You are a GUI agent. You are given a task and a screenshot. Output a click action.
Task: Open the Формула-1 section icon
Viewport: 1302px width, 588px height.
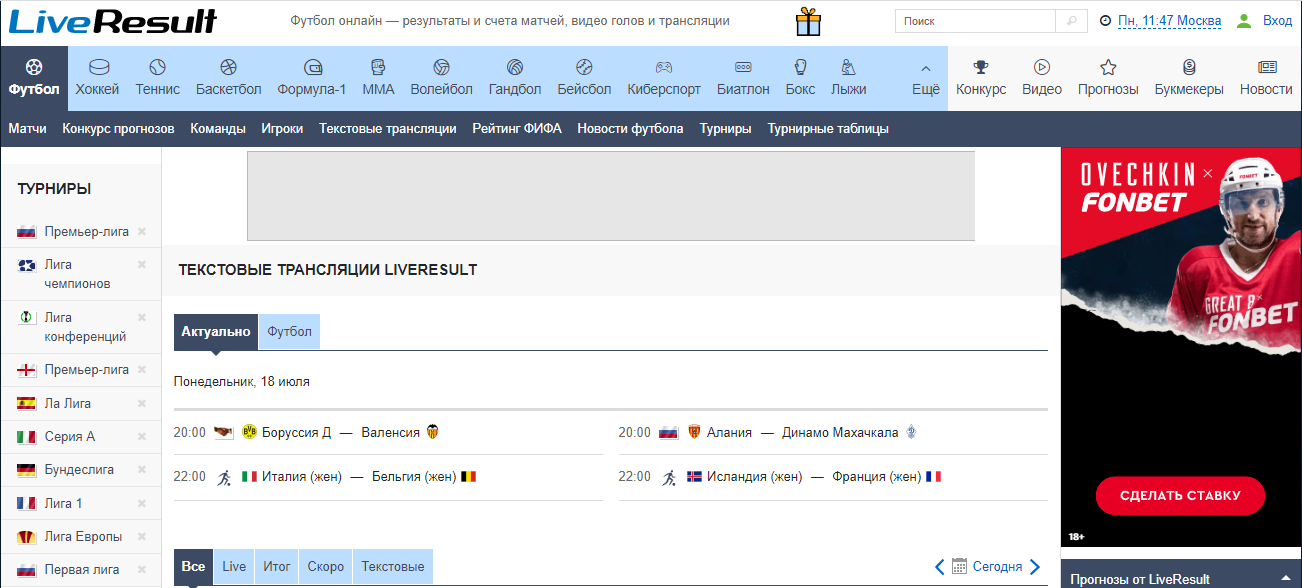pos(312,67)
